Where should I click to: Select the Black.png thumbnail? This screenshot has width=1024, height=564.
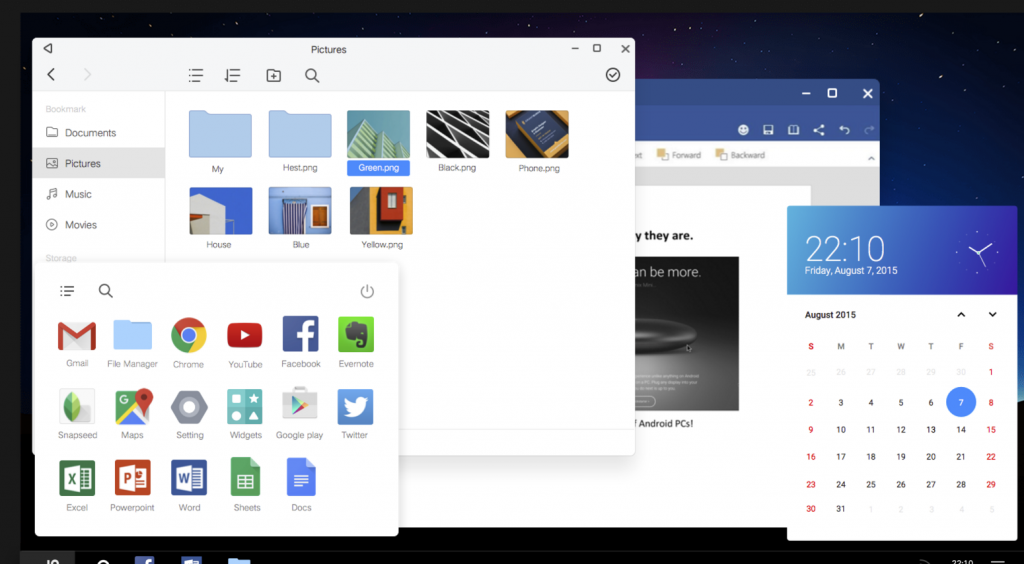coord(458,134)
